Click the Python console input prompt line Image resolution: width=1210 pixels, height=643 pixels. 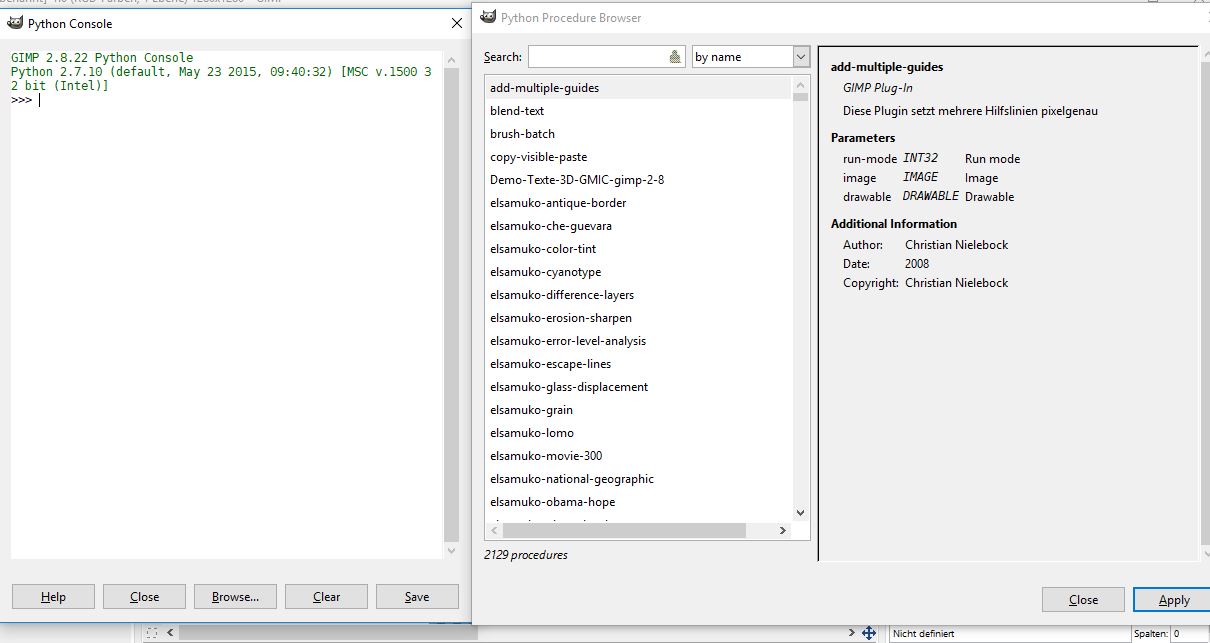[225, 100]
